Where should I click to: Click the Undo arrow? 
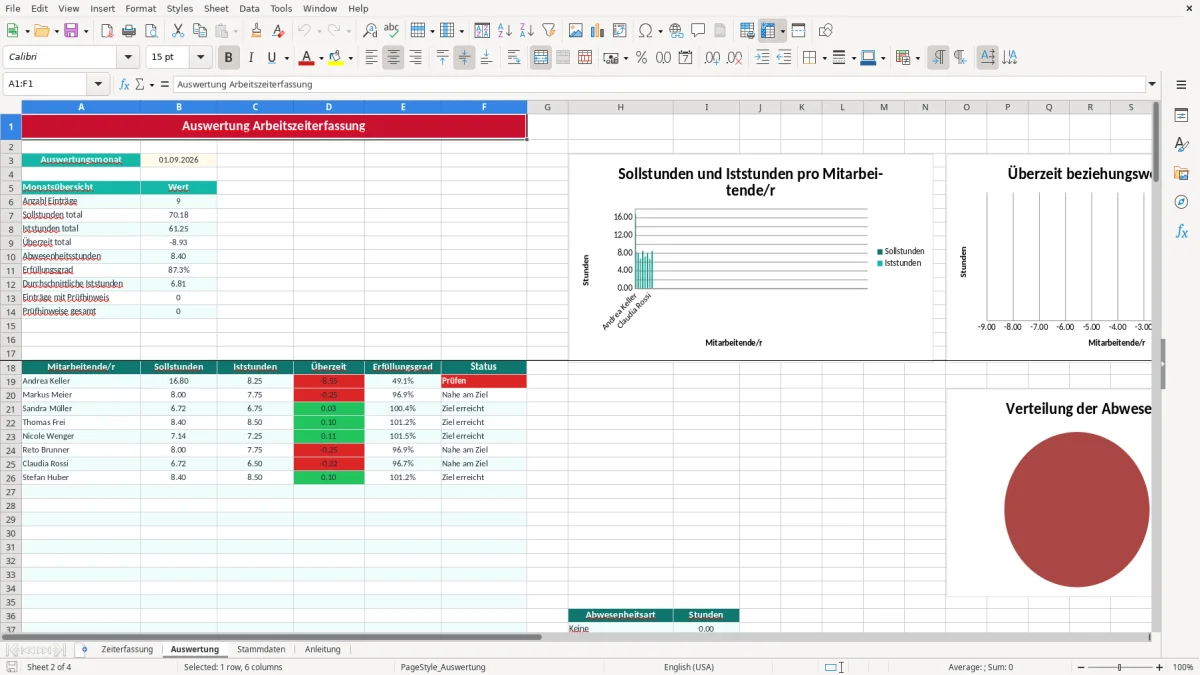pyautogui.click(x=304, y=31)
